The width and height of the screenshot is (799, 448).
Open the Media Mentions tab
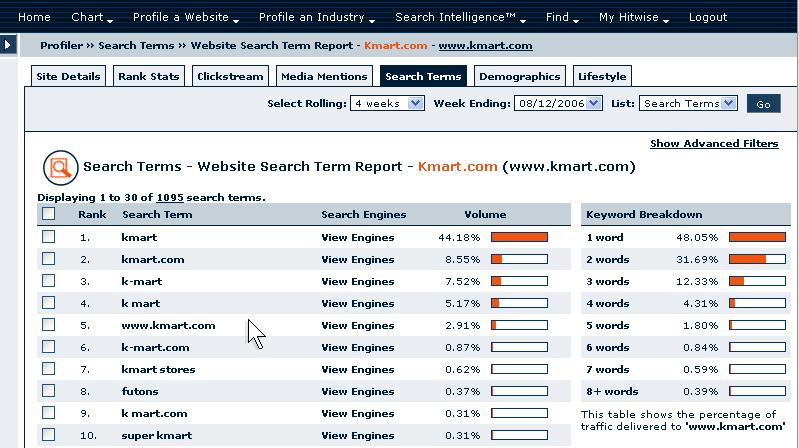pos(324,76)
